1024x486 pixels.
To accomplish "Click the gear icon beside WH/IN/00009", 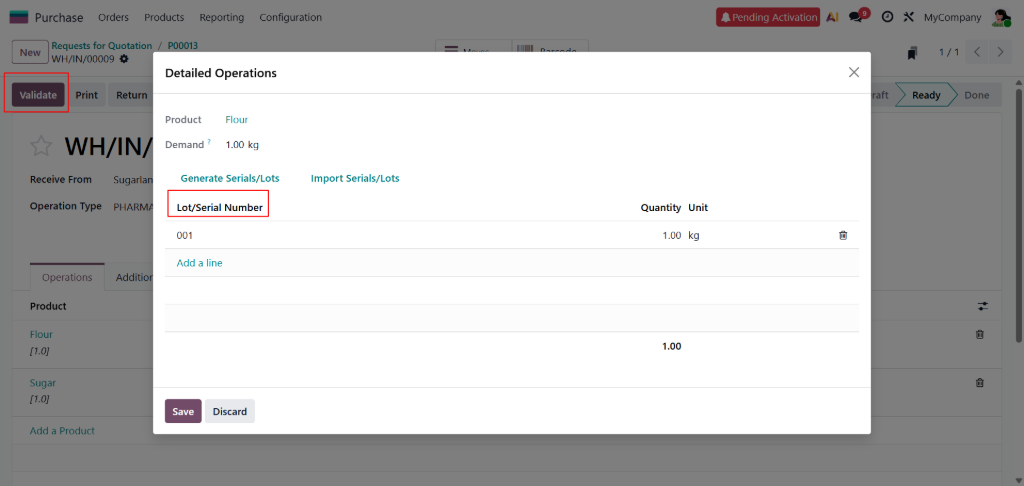I will (124, 59).
